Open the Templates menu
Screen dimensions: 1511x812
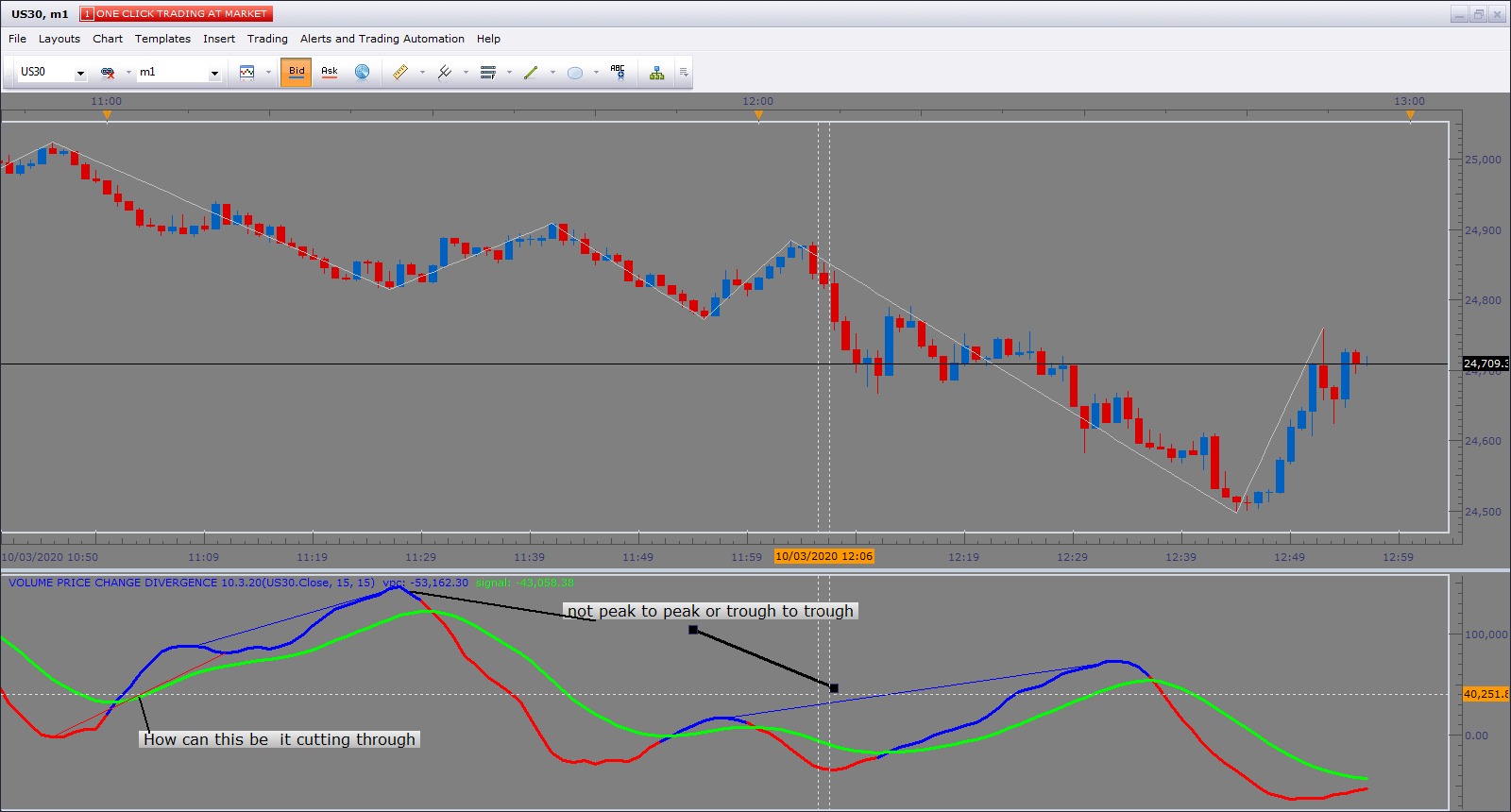click(x=162, y=39)
